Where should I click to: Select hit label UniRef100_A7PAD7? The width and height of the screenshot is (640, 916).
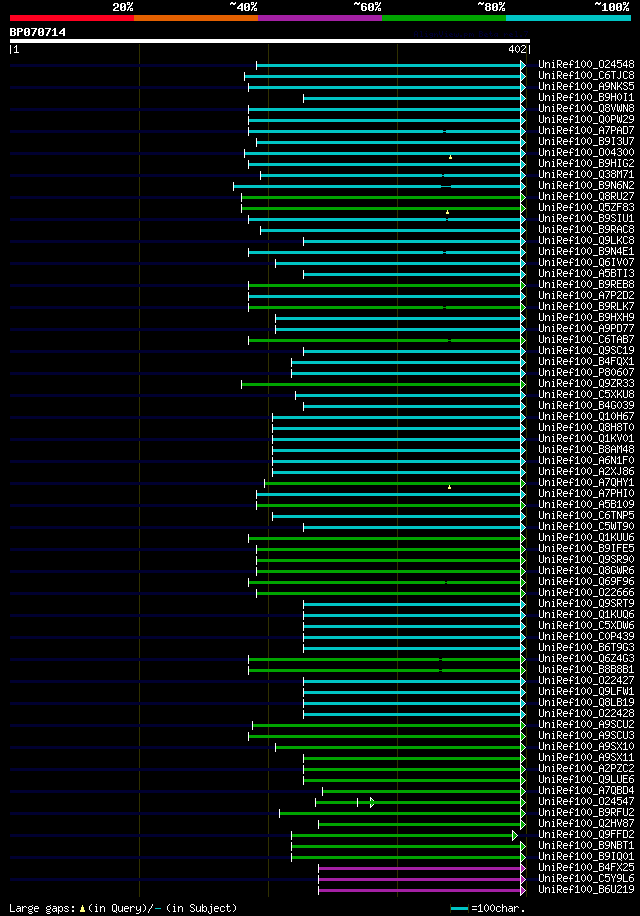[586, 130]
